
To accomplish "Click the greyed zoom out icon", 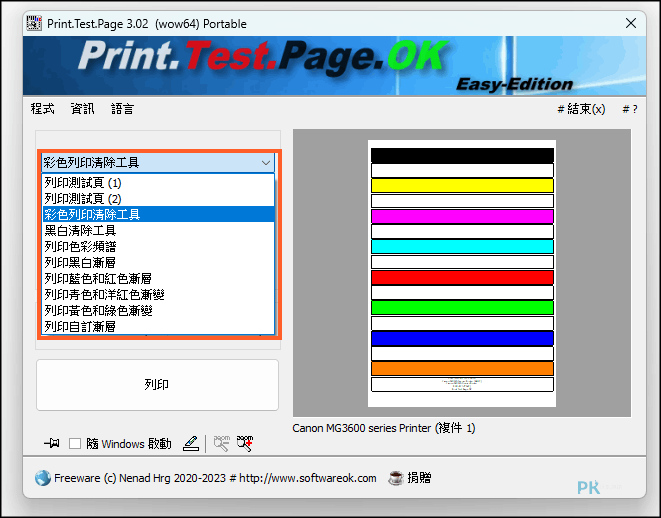I will click(221, 443).
